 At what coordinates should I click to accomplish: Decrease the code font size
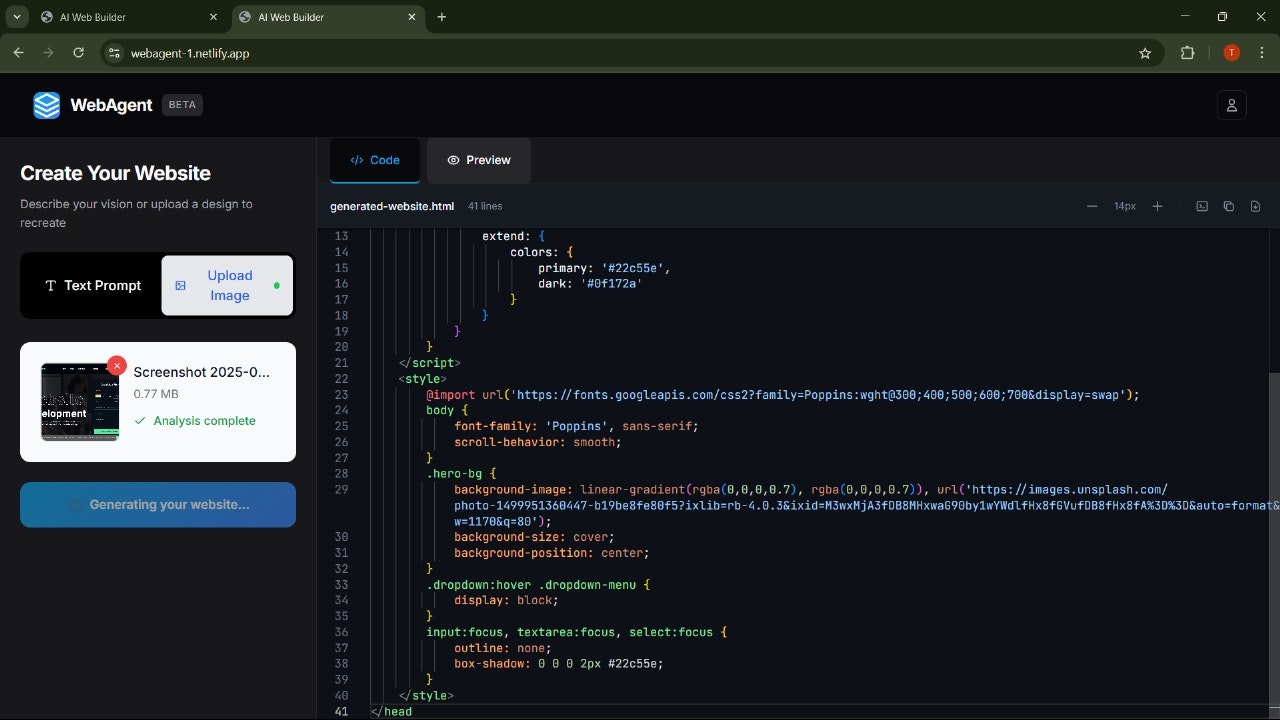tap(1092, 206)
